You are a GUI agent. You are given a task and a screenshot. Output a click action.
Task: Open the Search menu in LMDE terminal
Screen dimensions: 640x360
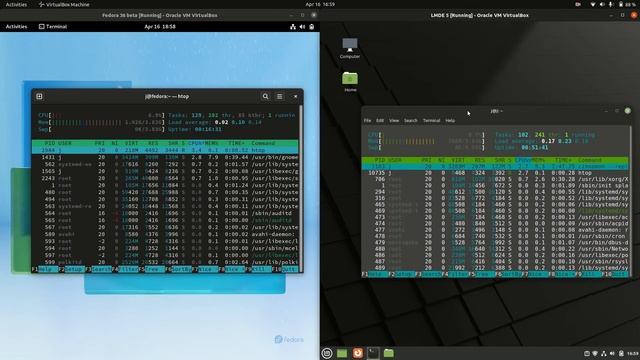[411, 120]
